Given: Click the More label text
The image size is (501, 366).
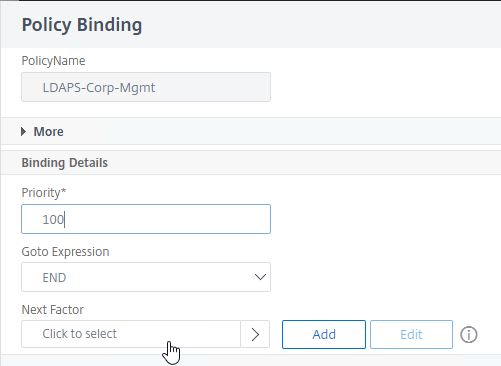Looking at the screenshot, I should coord(48,132).
